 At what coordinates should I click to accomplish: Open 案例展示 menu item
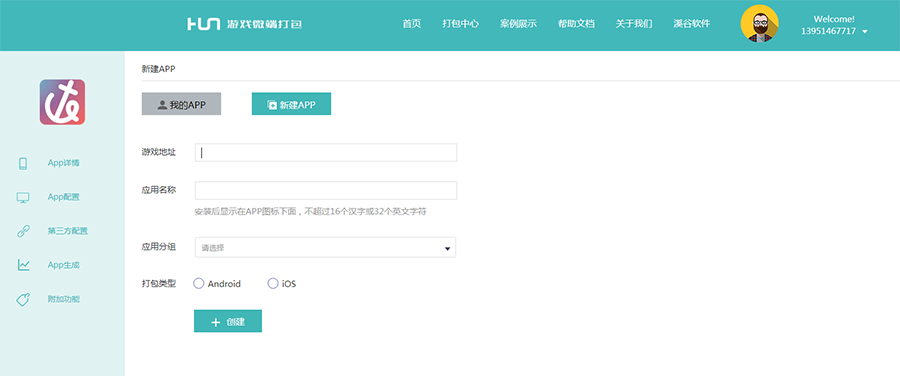pyautogui.click(x=518, y=24)
